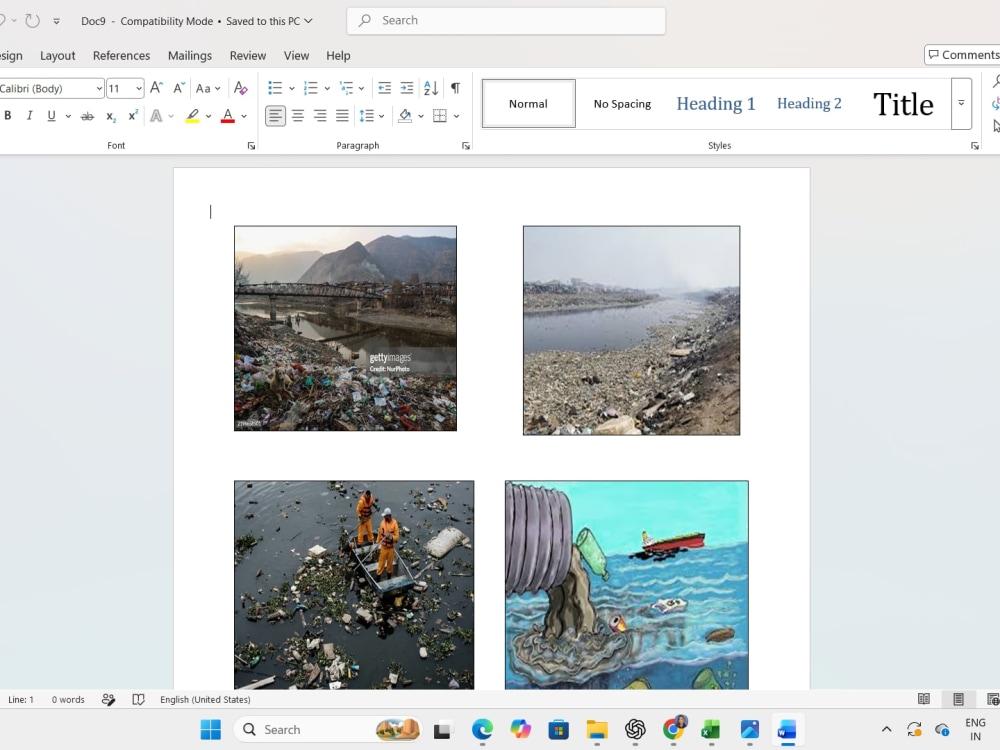Click Line and Paragraph Spacing icon

point(367,116)
